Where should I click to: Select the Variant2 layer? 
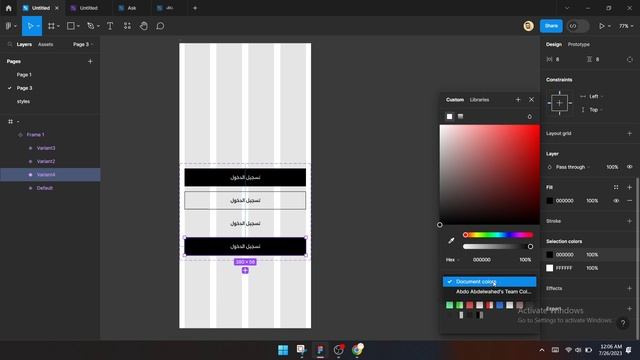point(46,162)
